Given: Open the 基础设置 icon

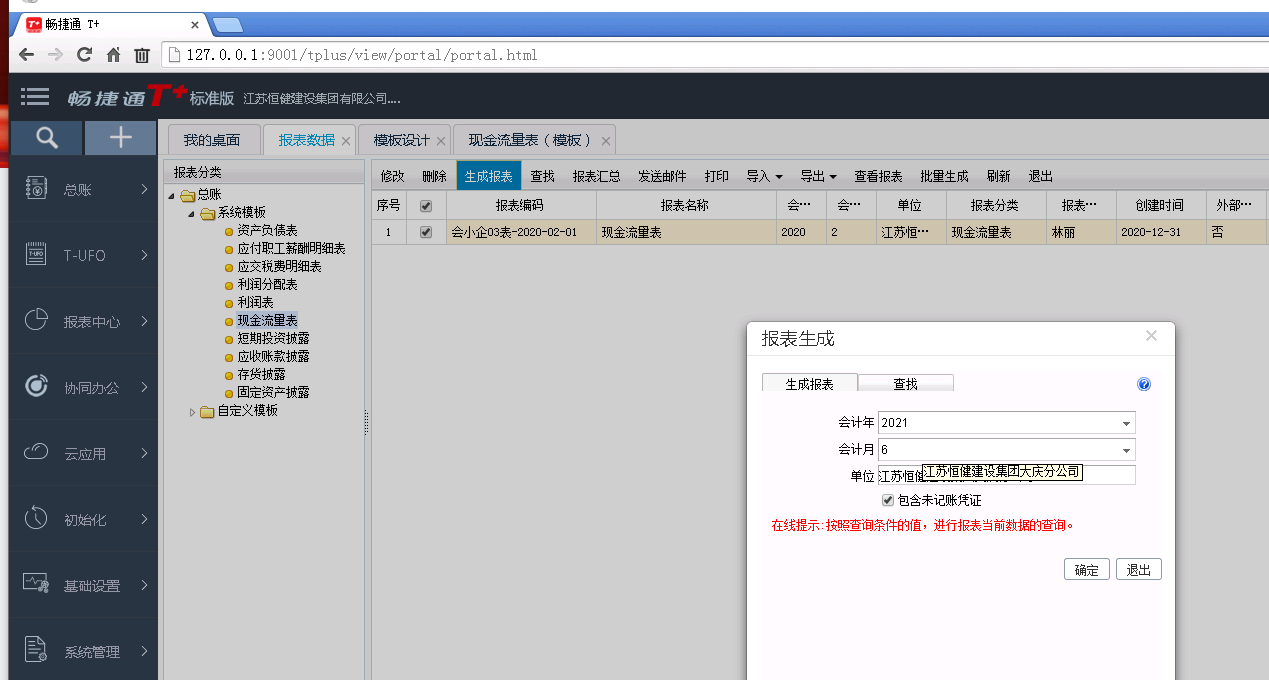Looking at the screenshot, I should pyautogui.click(x=37, y=585).
